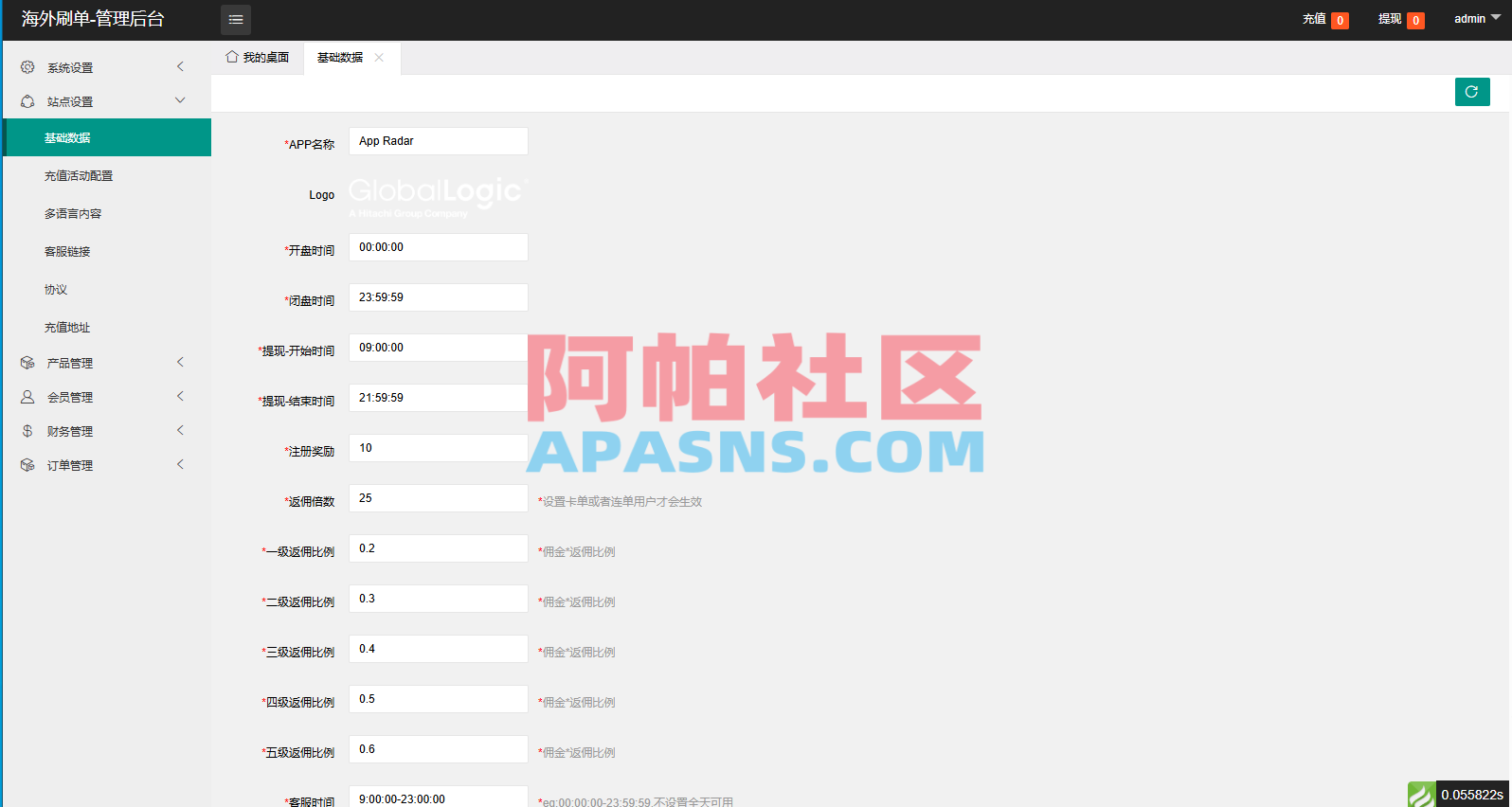Click the 海外刷单-管理后台 title

point(93,19)
